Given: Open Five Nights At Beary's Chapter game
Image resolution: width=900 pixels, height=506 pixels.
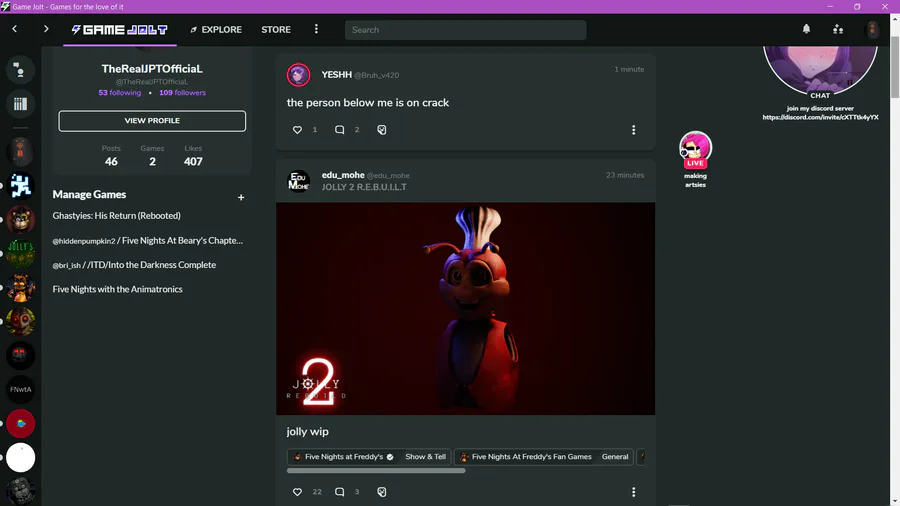Looking at the screenshot, I should [x=148, y=240].
